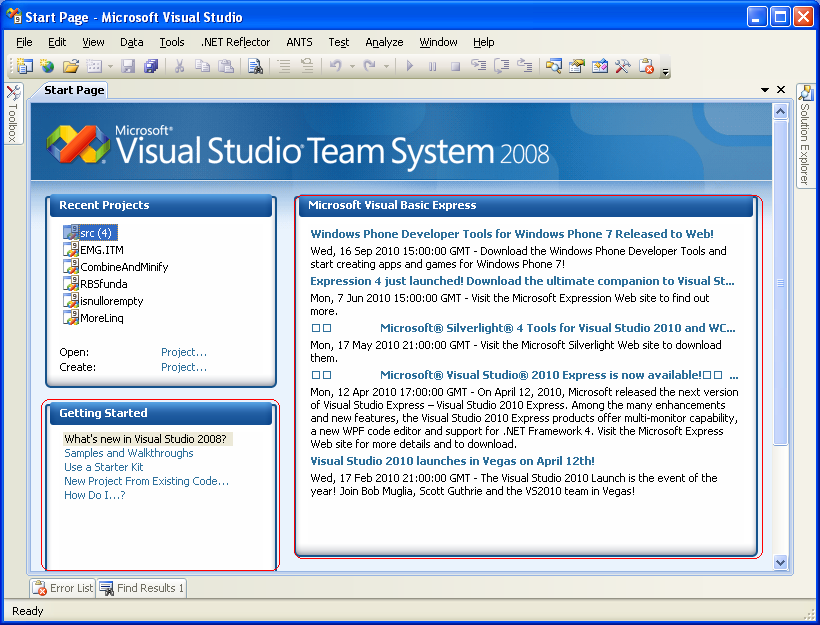Screen dimensions: 820x625
Task: Open the Toolbox icon in toolbar
Action: point(622,66)
